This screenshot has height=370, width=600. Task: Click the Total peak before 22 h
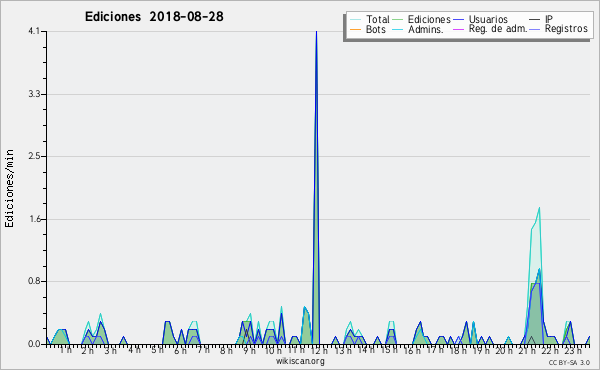click(539, 208)
